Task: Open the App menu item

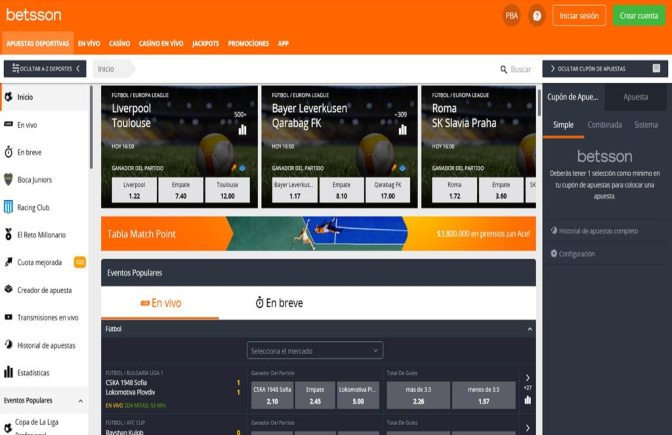Action: [x=283, y=43]
